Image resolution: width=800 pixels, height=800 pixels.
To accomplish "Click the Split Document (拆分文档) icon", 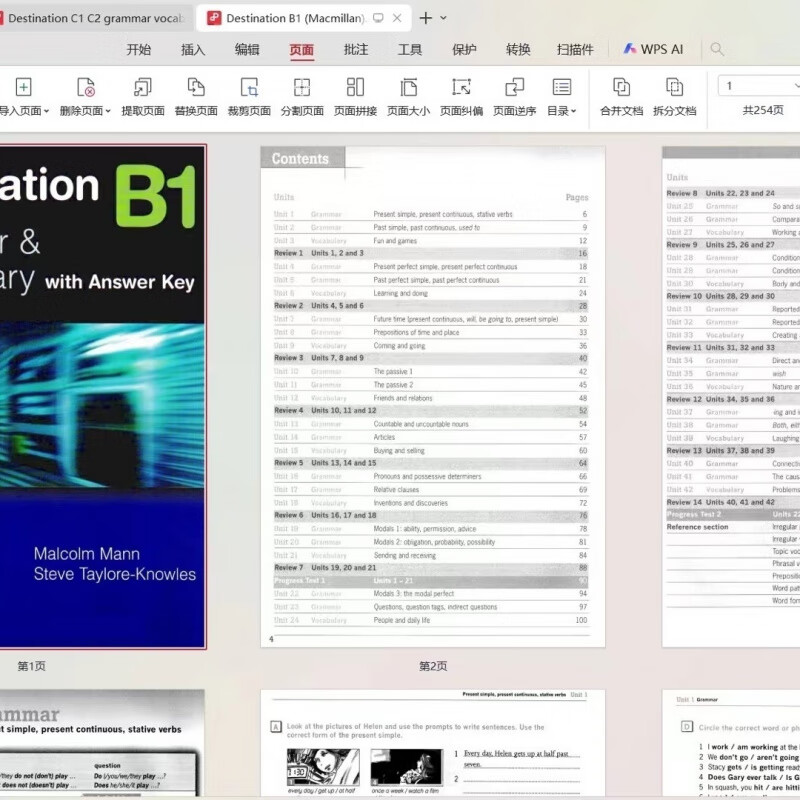I will point(674,87).
